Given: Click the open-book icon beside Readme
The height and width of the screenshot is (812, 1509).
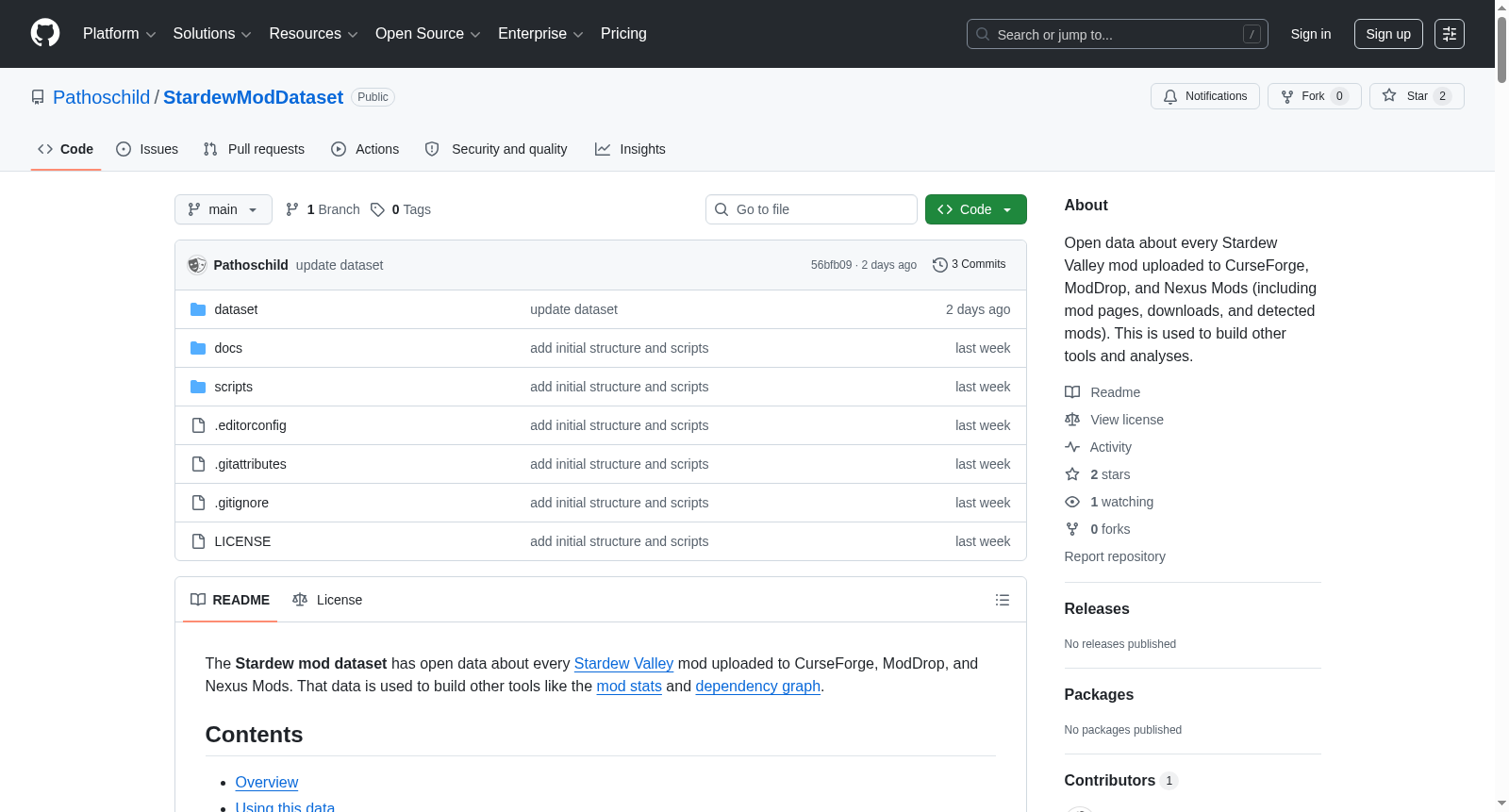Looking at the screenshot, I should (x=1072, y=392).
